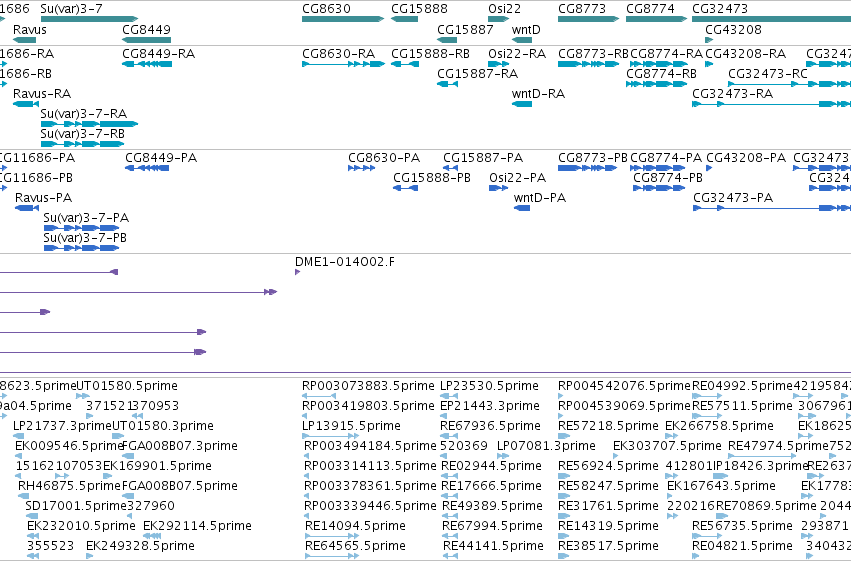Select EST LP23530.5prime

[x=449, y=396]
